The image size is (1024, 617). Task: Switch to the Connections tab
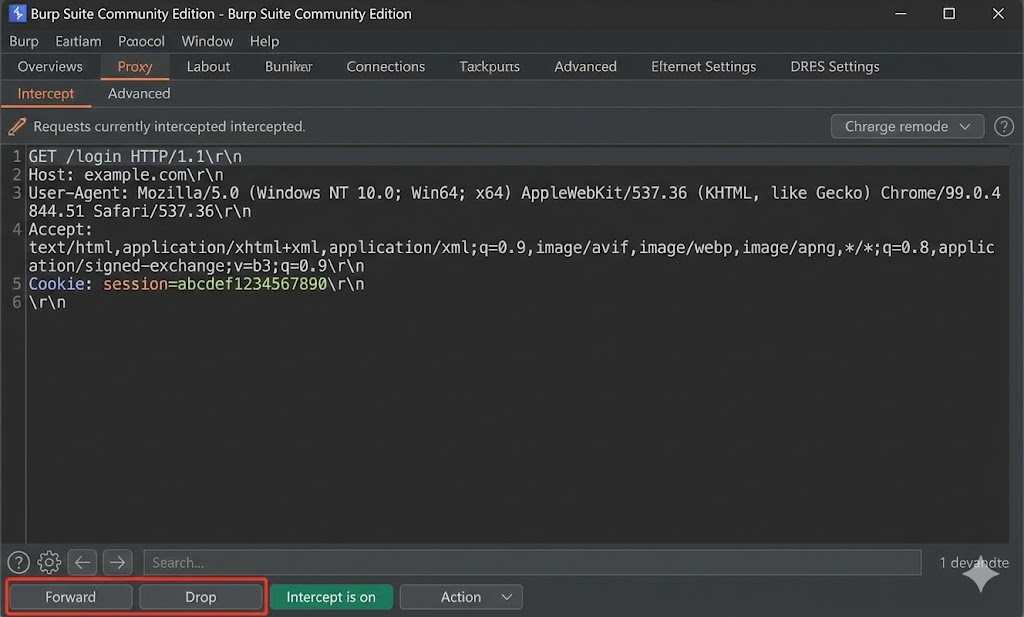click(x=385, y=67)
